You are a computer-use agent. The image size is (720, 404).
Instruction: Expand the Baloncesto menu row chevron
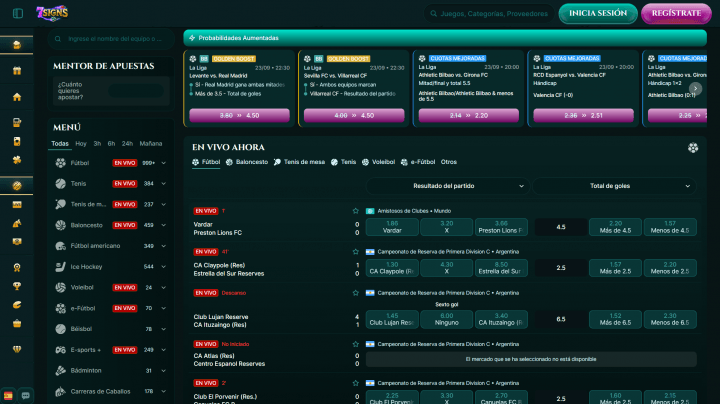163,225
